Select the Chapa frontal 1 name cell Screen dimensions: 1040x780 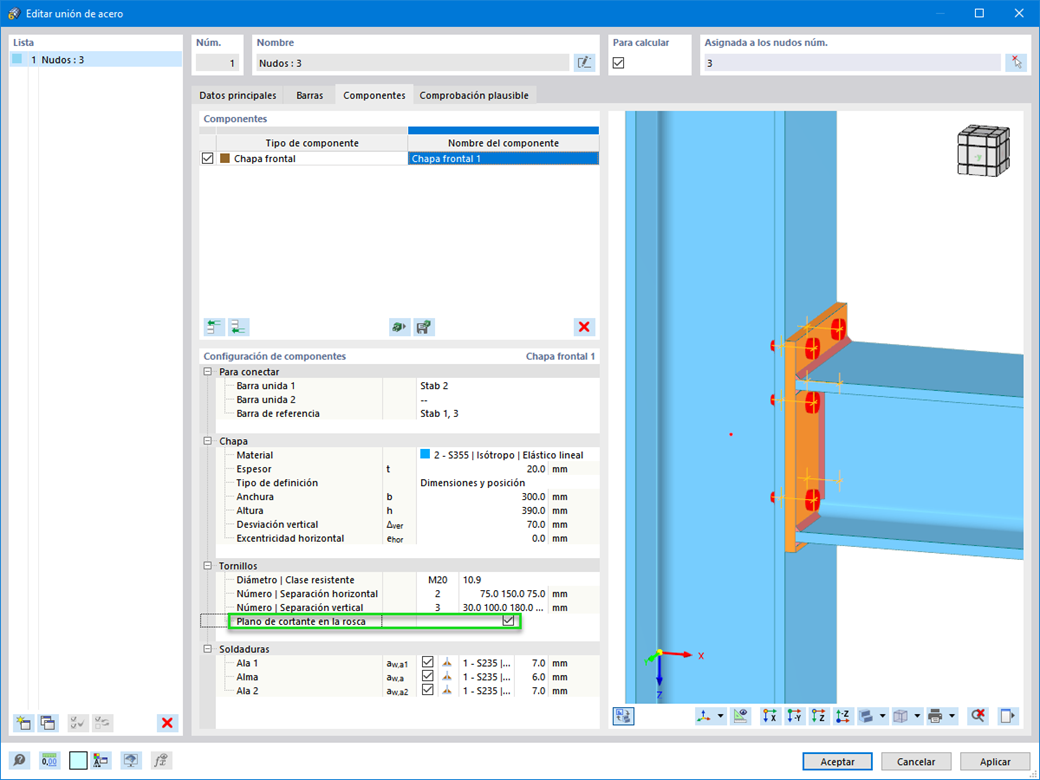click(x=503, y=159)
